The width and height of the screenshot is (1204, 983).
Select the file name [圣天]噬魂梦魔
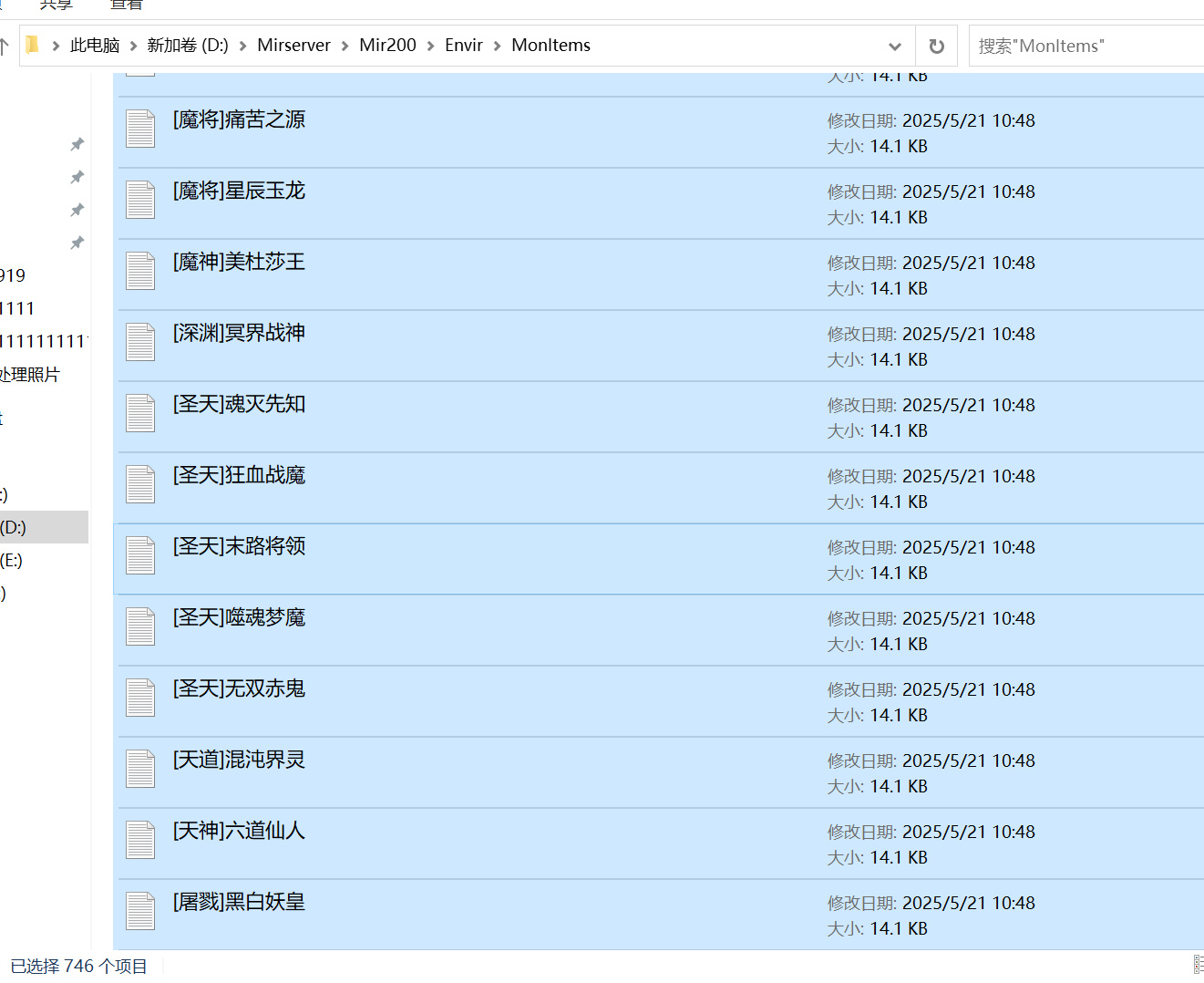tap(239, 617)
